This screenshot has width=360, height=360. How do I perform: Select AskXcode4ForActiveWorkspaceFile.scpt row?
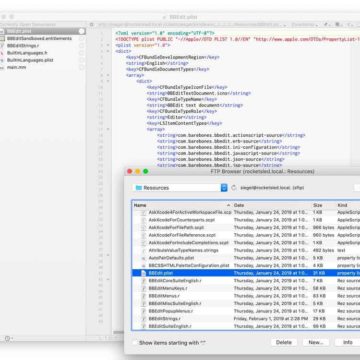click(246, 212)
